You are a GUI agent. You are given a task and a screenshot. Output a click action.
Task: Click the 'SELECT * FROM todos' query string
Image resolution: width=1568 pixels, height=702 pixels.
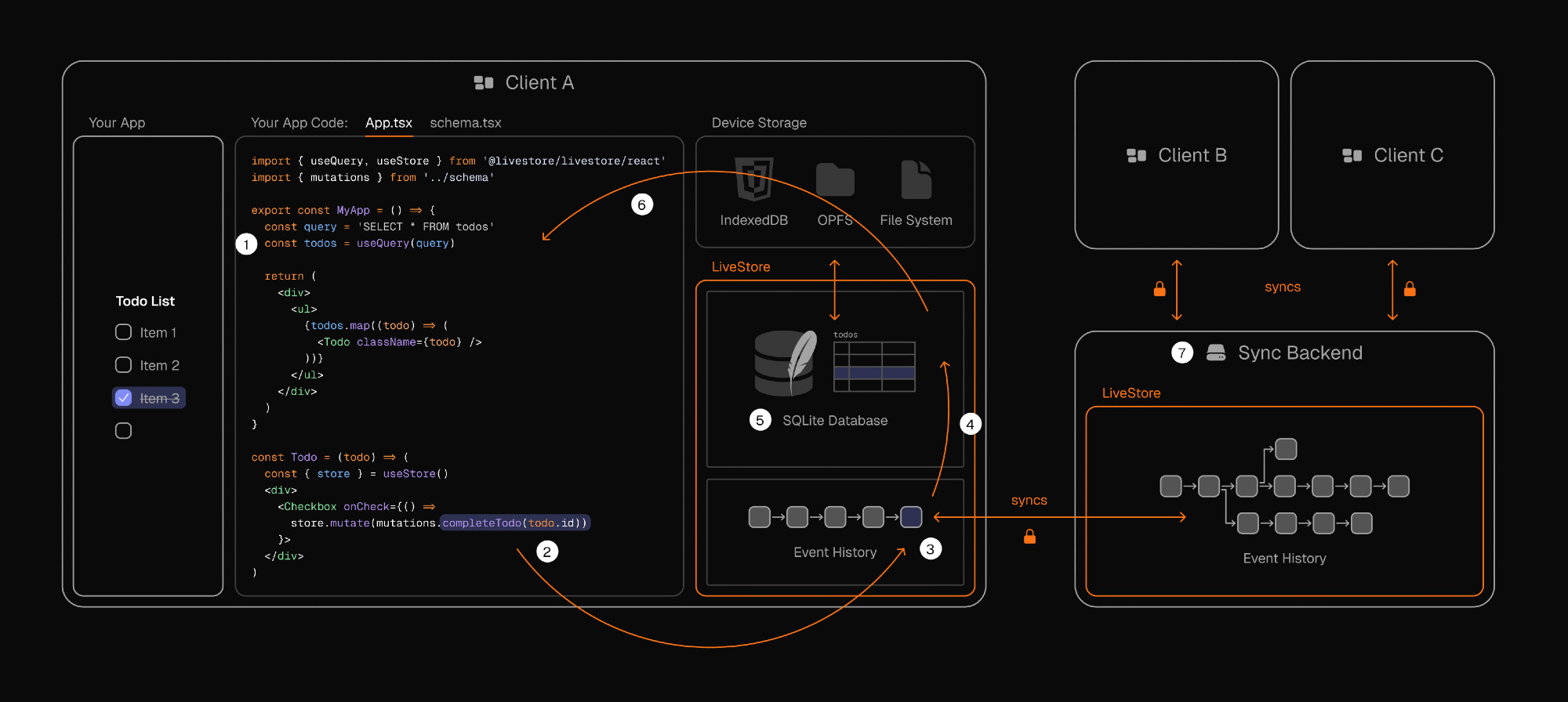426,227
